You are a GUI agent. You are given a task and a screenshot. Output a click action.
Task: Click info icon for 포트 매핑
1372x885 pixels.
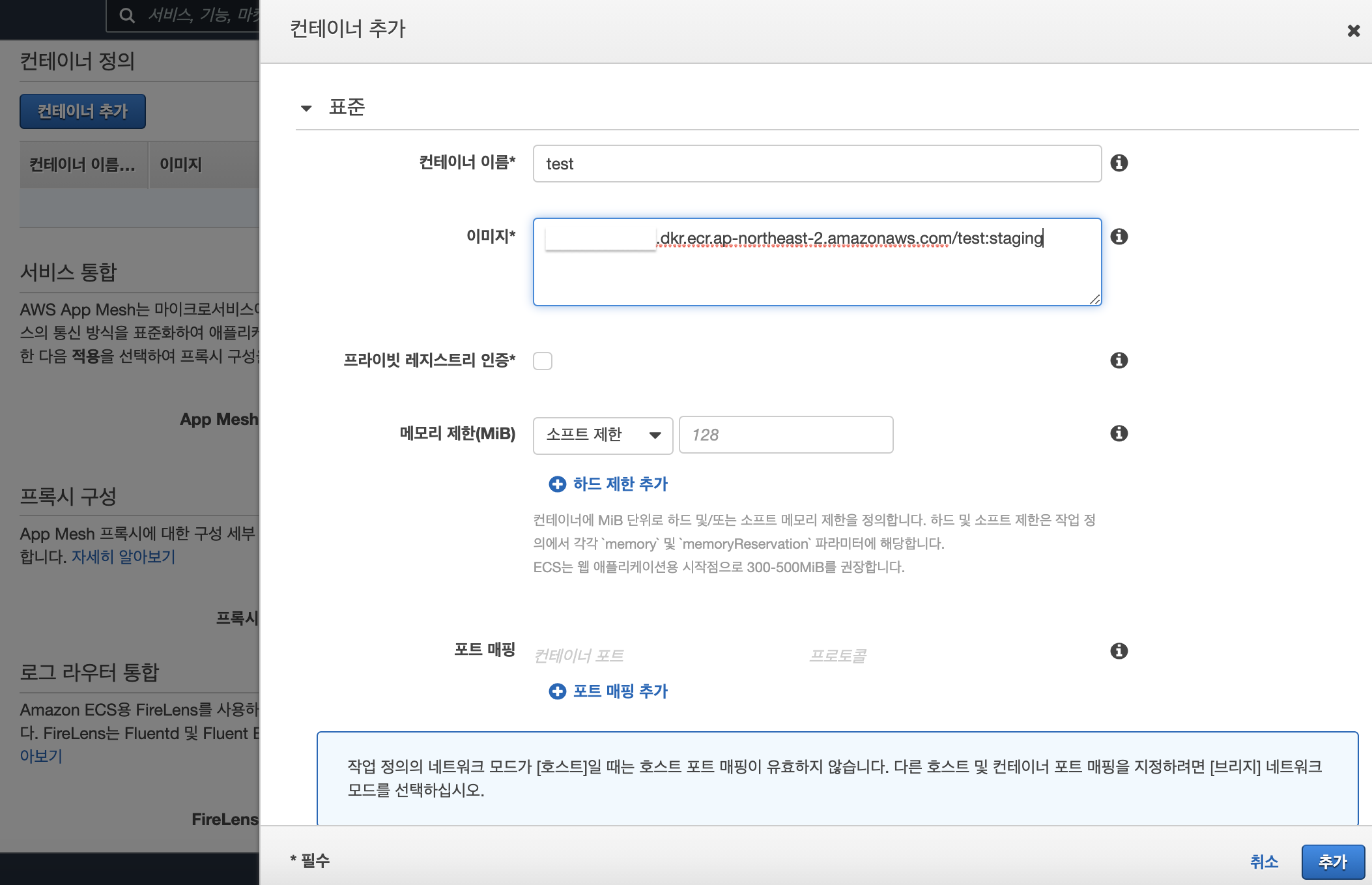click(x=1119, y=651)
